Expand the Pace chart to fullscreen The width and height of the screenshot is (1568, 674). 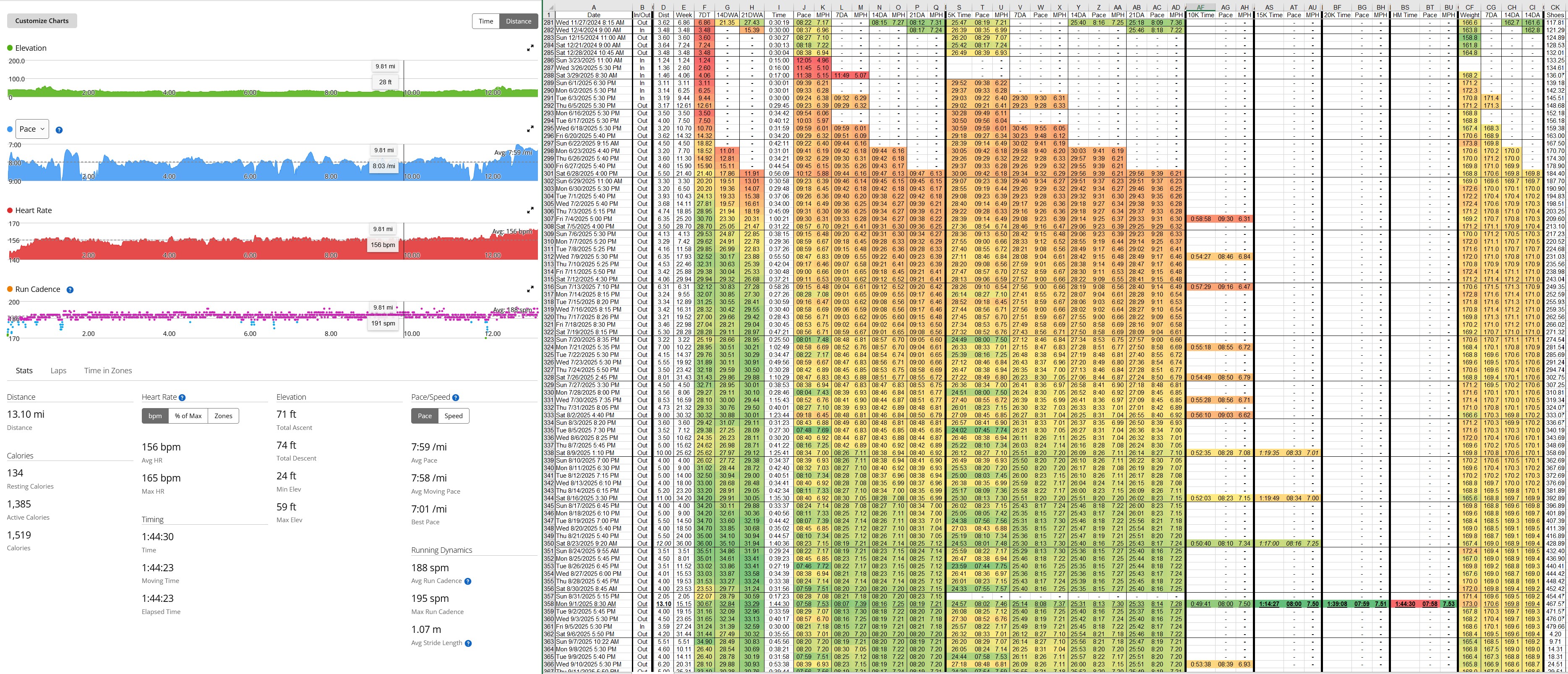click(x=530, y=130)
